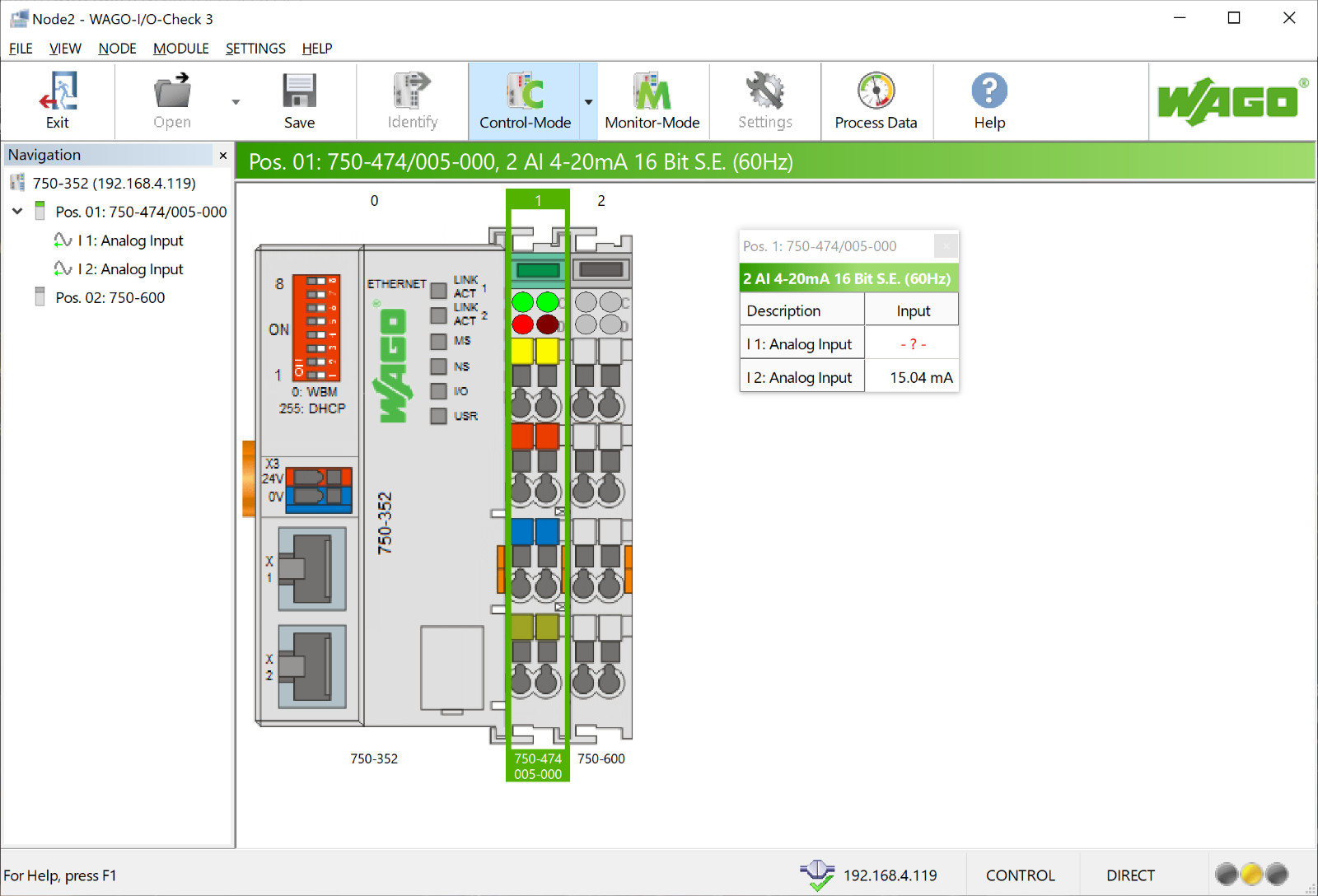Screen dimensions: 1318x896
Task: Click the status LED indicators in status bar
Action: point(1251,874)
